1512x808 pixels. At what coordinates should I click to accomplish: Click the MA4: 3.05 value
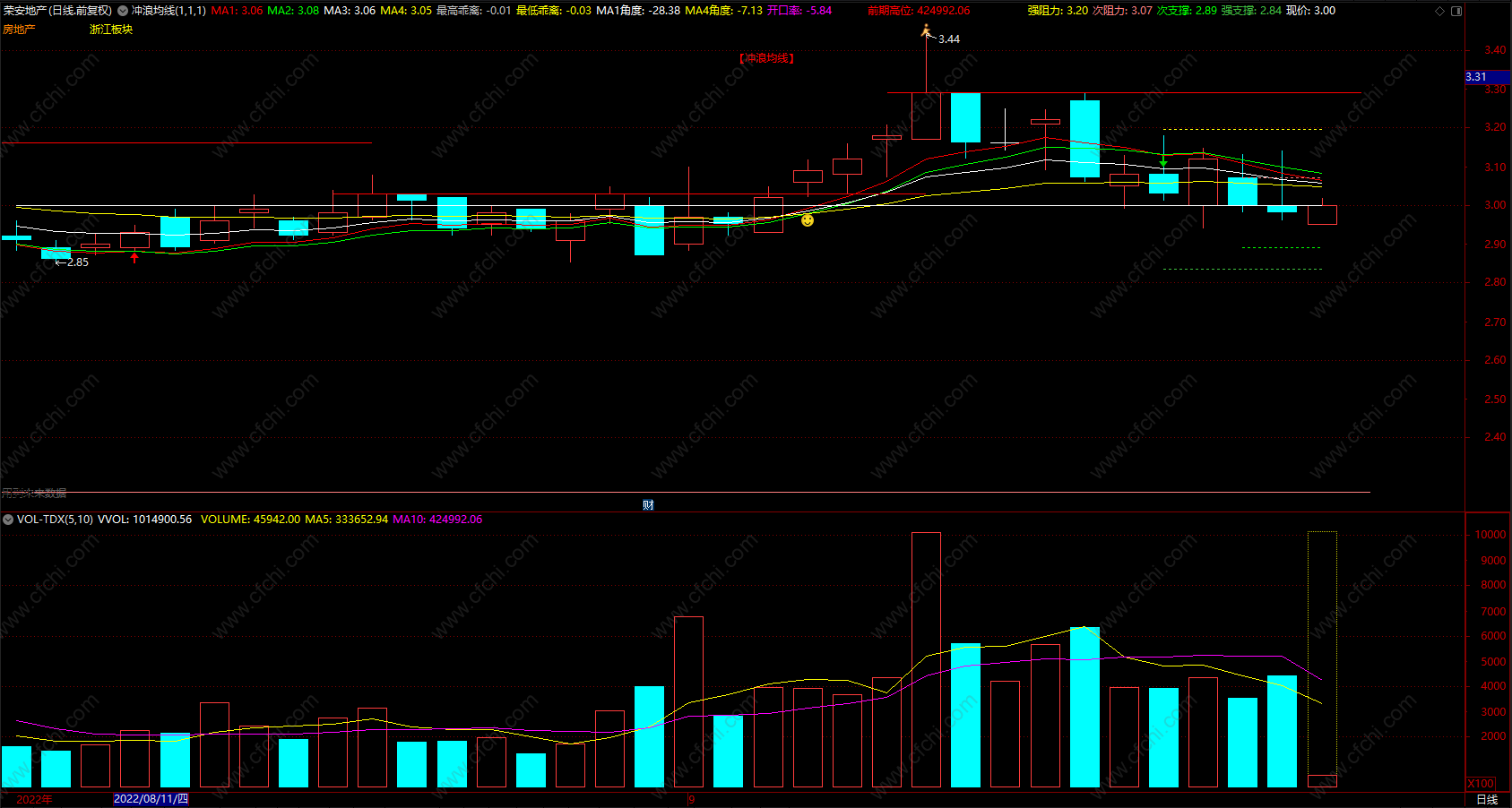[x=406, y=11]
